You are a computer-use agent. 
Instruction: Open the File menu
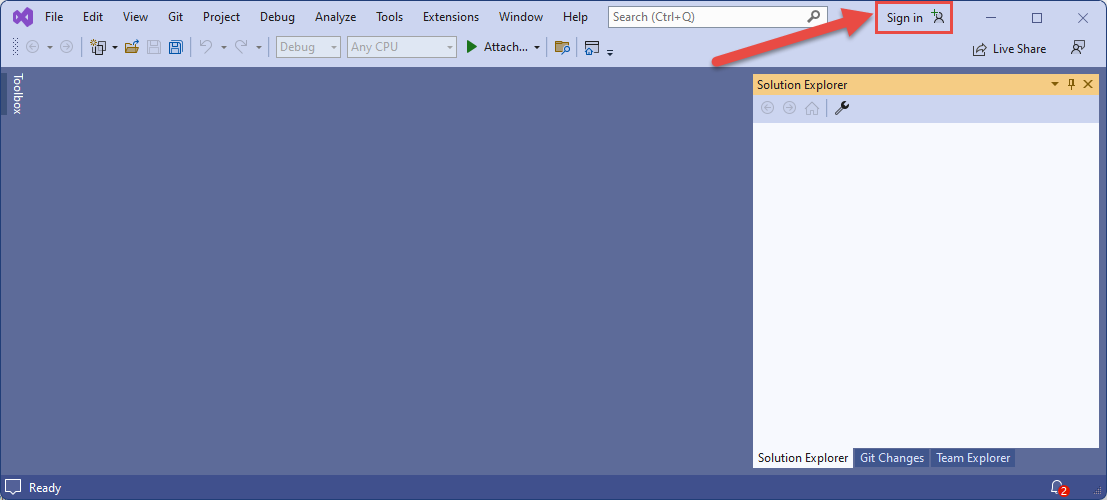click(54, 17)
